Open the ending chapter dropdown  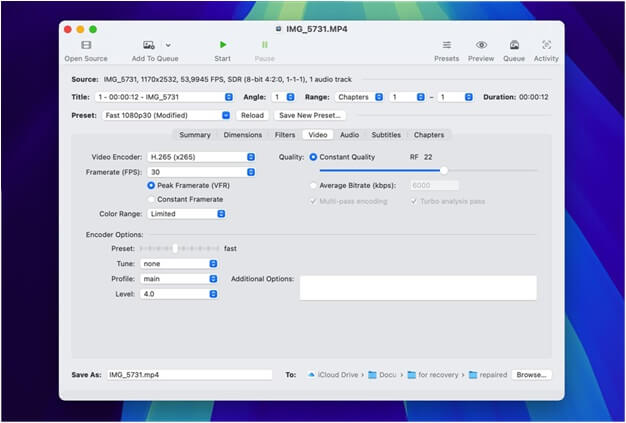pyautogui.click(x=456, y=97)
